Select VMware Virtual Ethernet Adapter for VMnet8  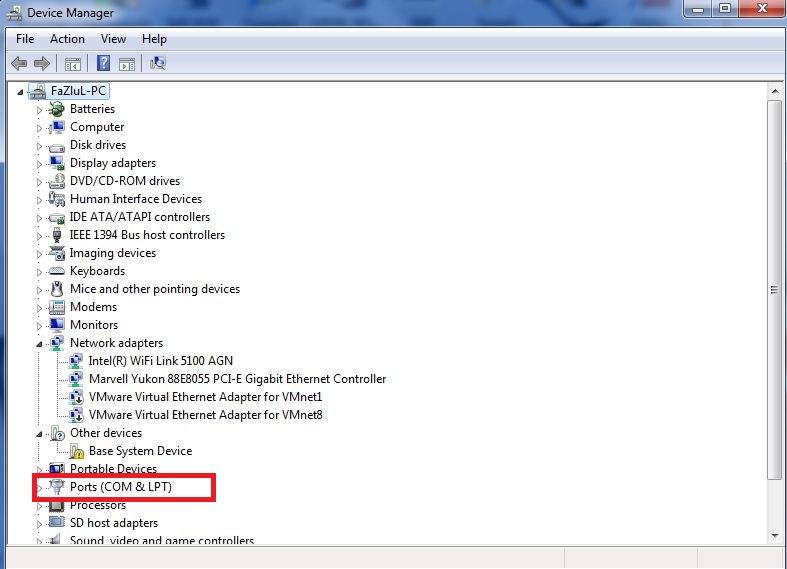(x=205, y=415)
